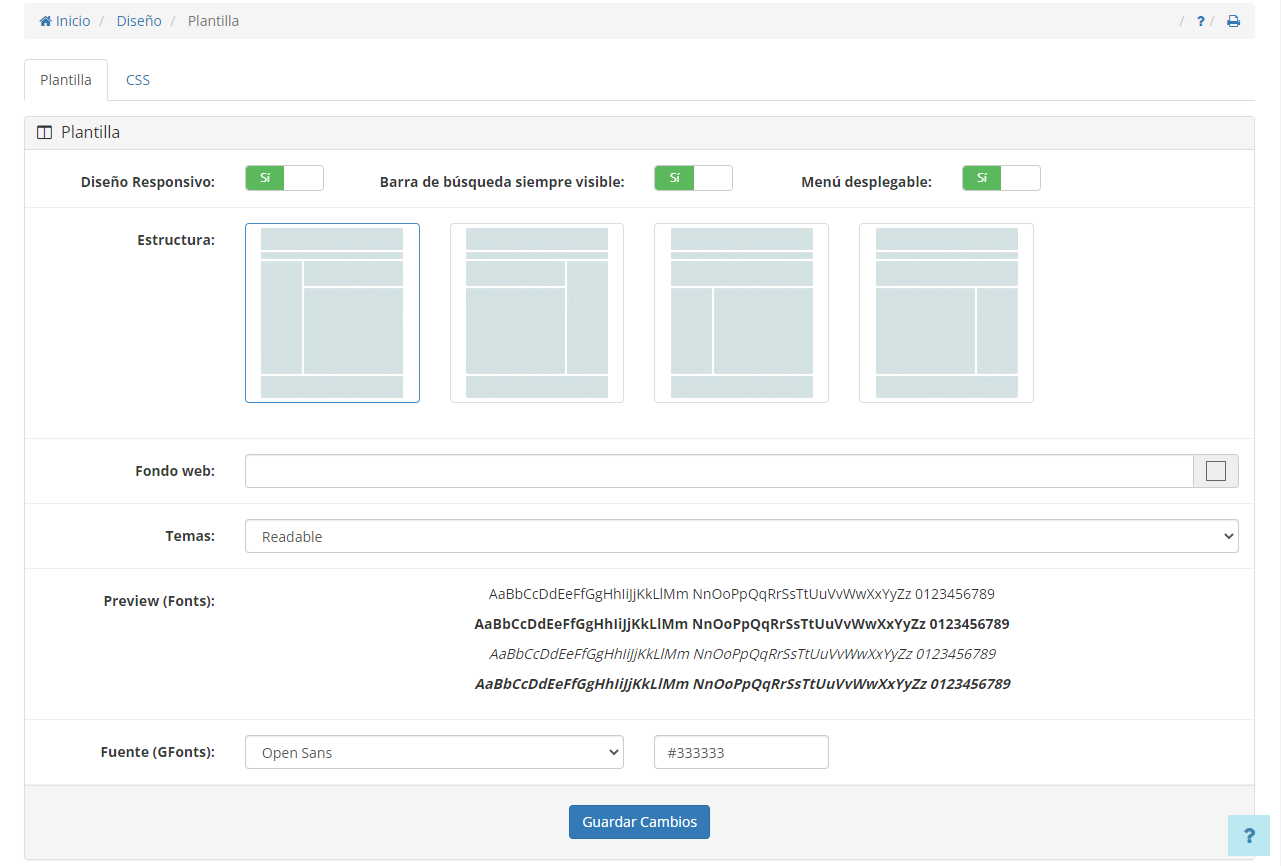Open the Temas dropdown showing Readable
The width and height of the screenshot is (1281, 866).
pyautogui.click(x=741, y=536)
